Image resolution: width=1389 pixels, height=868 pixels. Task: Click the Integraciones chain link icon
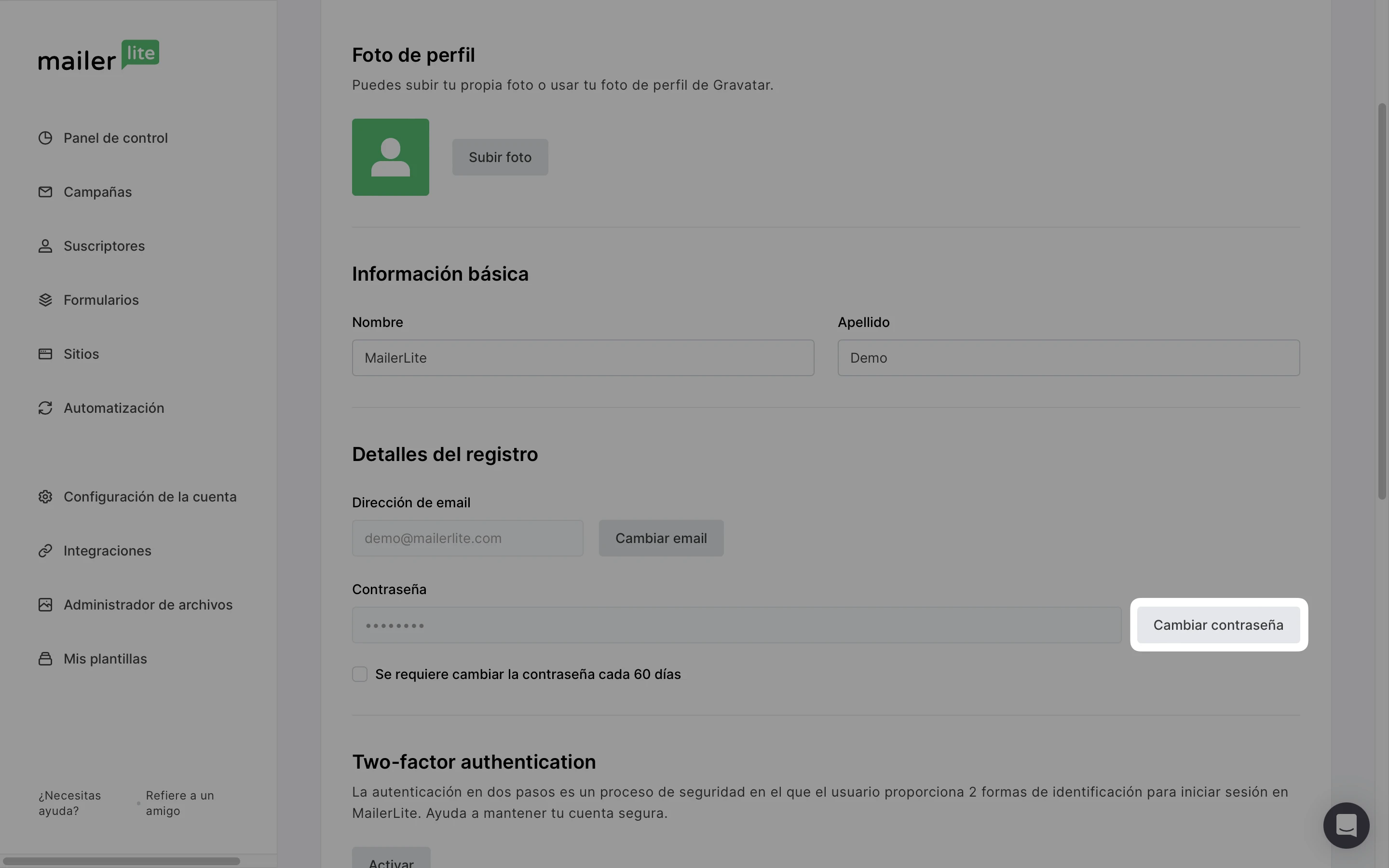click(45, 551)
